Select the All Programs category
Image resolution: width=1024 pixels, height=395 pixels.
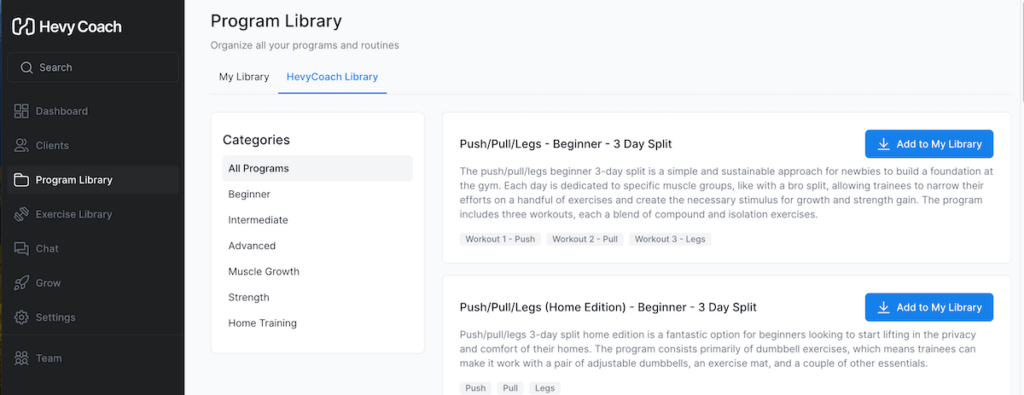click(x=317, y=168)
